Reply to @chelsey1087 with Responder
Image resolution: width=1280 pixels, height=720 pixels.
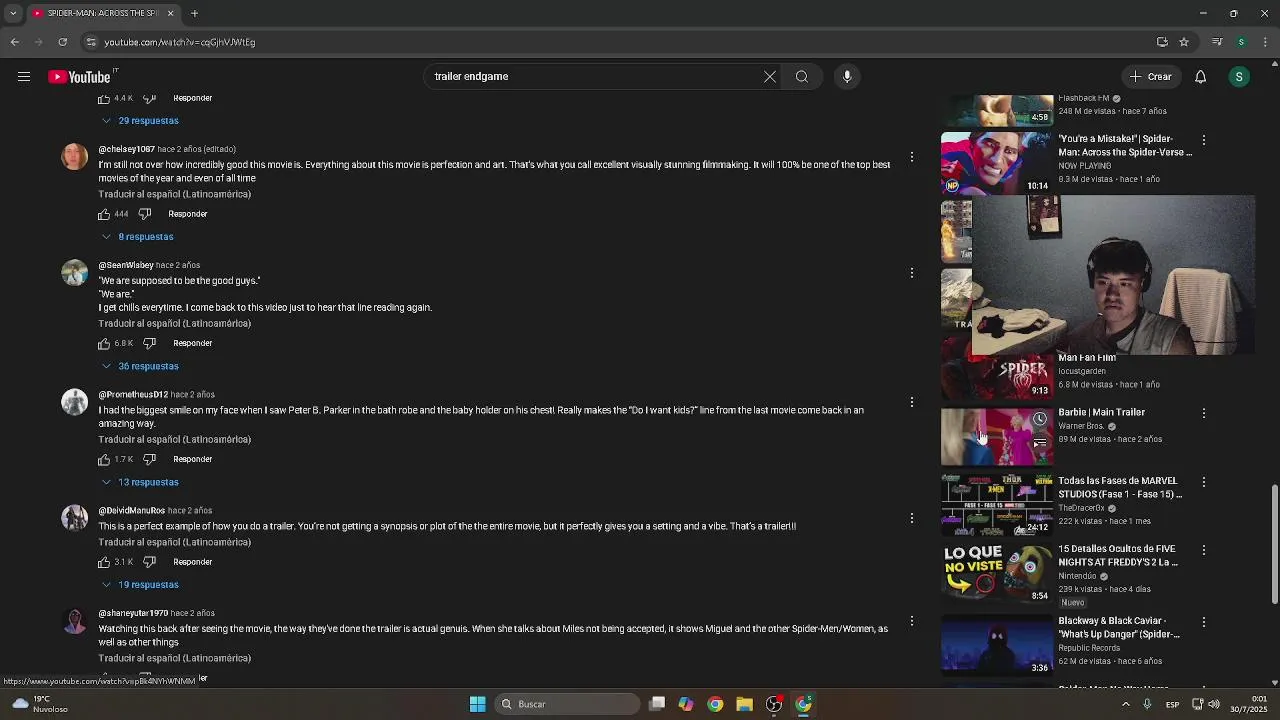pos(188,214)
